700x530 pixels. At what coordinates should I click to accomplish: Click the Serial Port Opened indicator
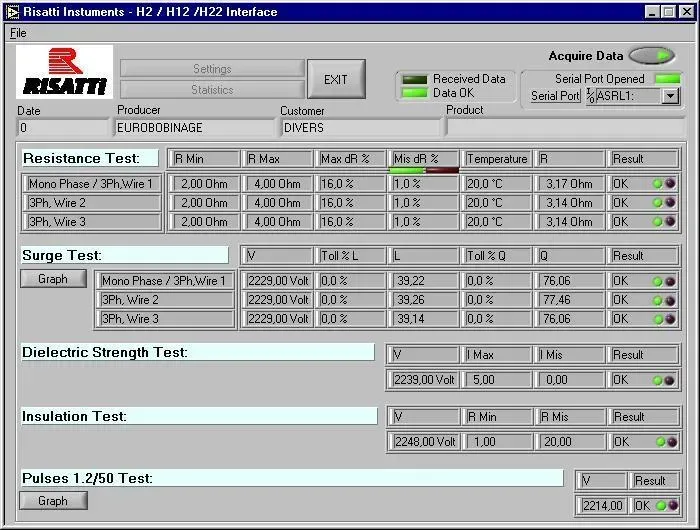(x=667, y=79)
